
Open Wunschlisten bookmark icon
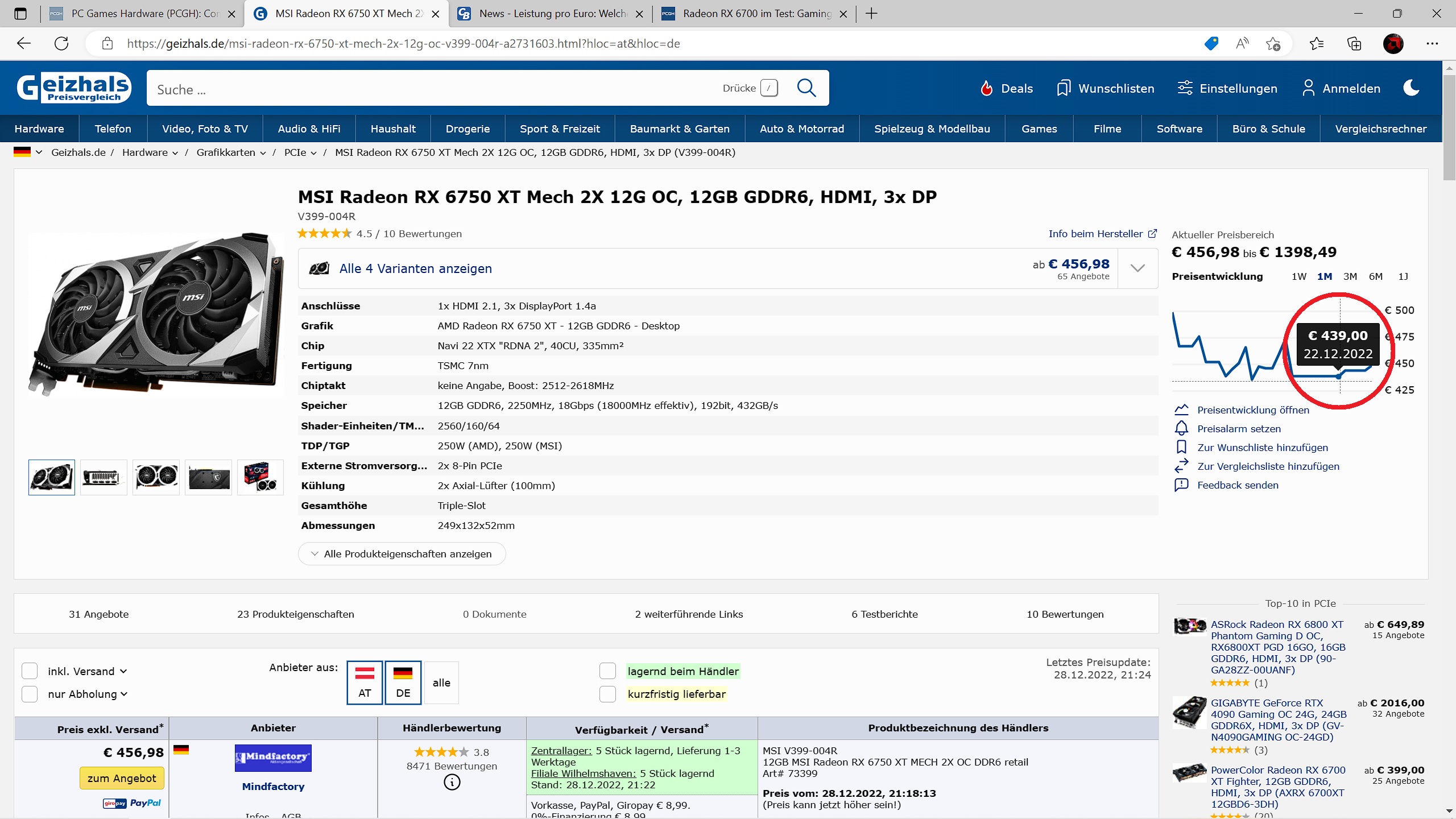coord(1063,88)
